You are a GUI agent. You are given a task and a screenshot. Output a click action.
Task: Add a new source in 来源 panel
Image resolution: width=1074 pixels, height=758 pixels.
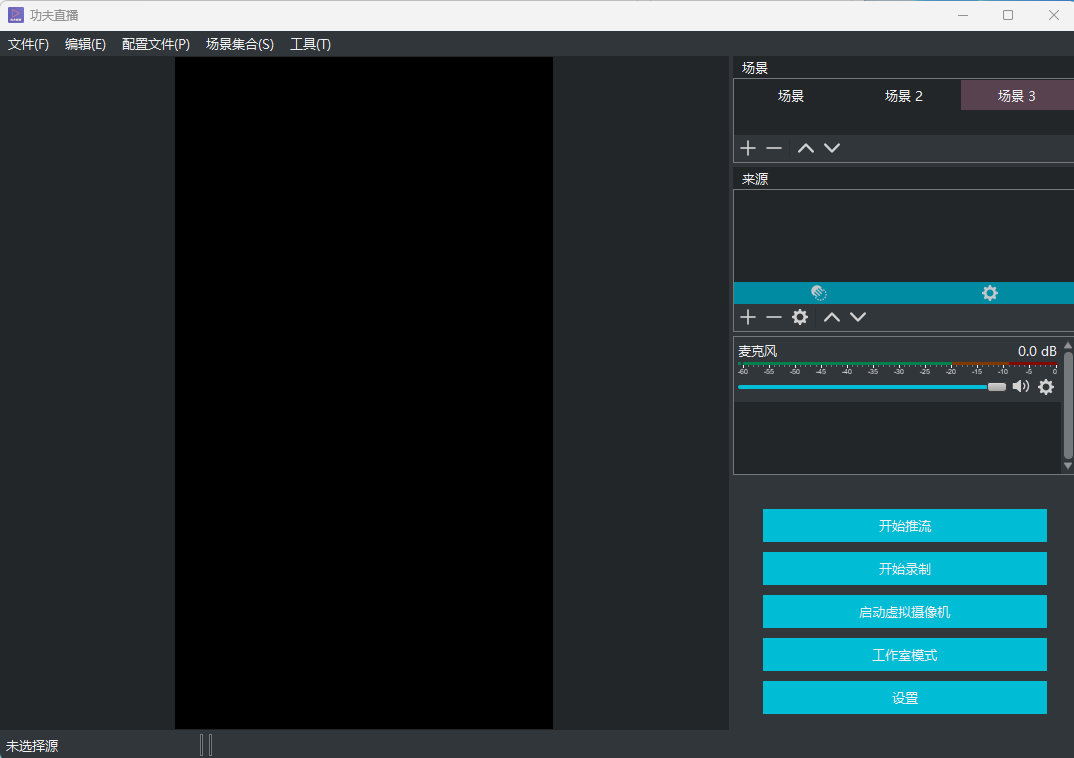(x=747, y=317)
